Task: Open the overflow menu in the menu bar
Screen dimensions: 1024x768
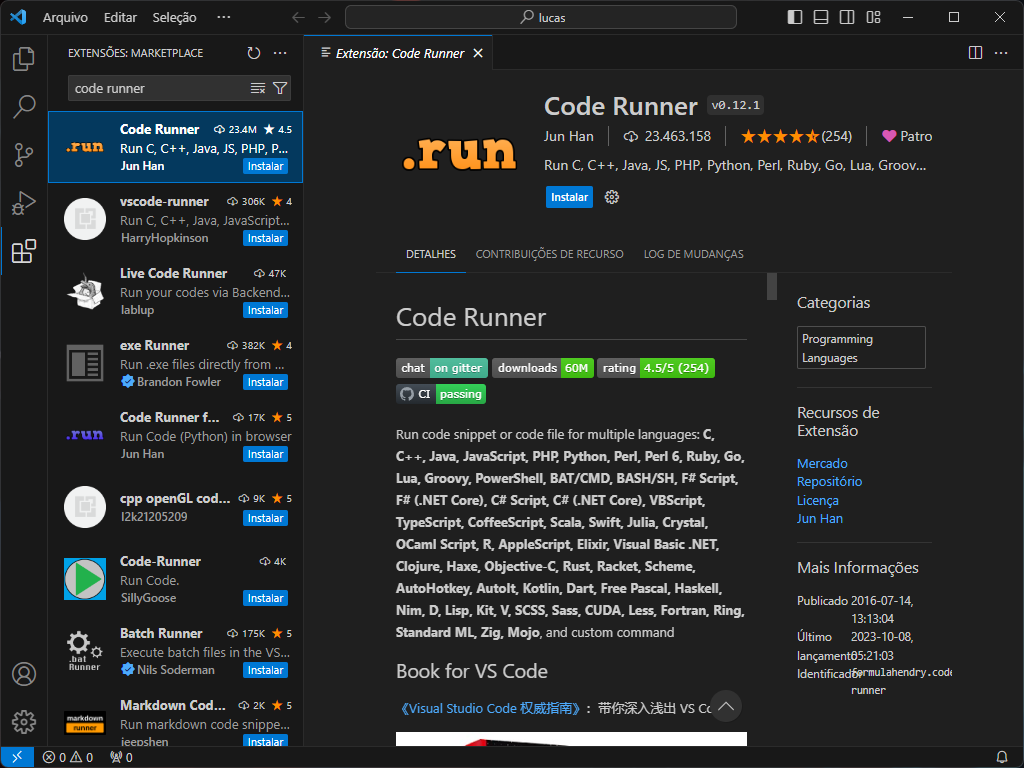Action: [x=224, y=17]
